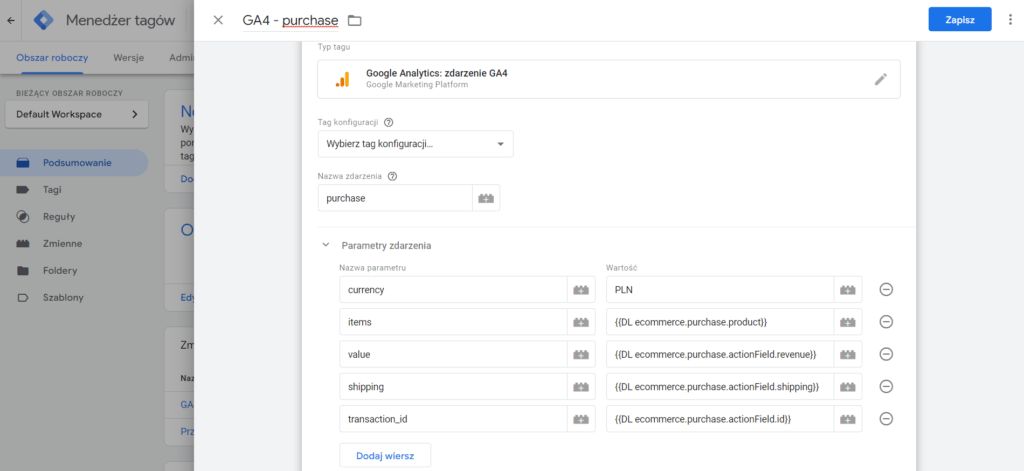Click the items parameter name field
This screenshot has height=471, width=1024.
[x=453, y=322]
